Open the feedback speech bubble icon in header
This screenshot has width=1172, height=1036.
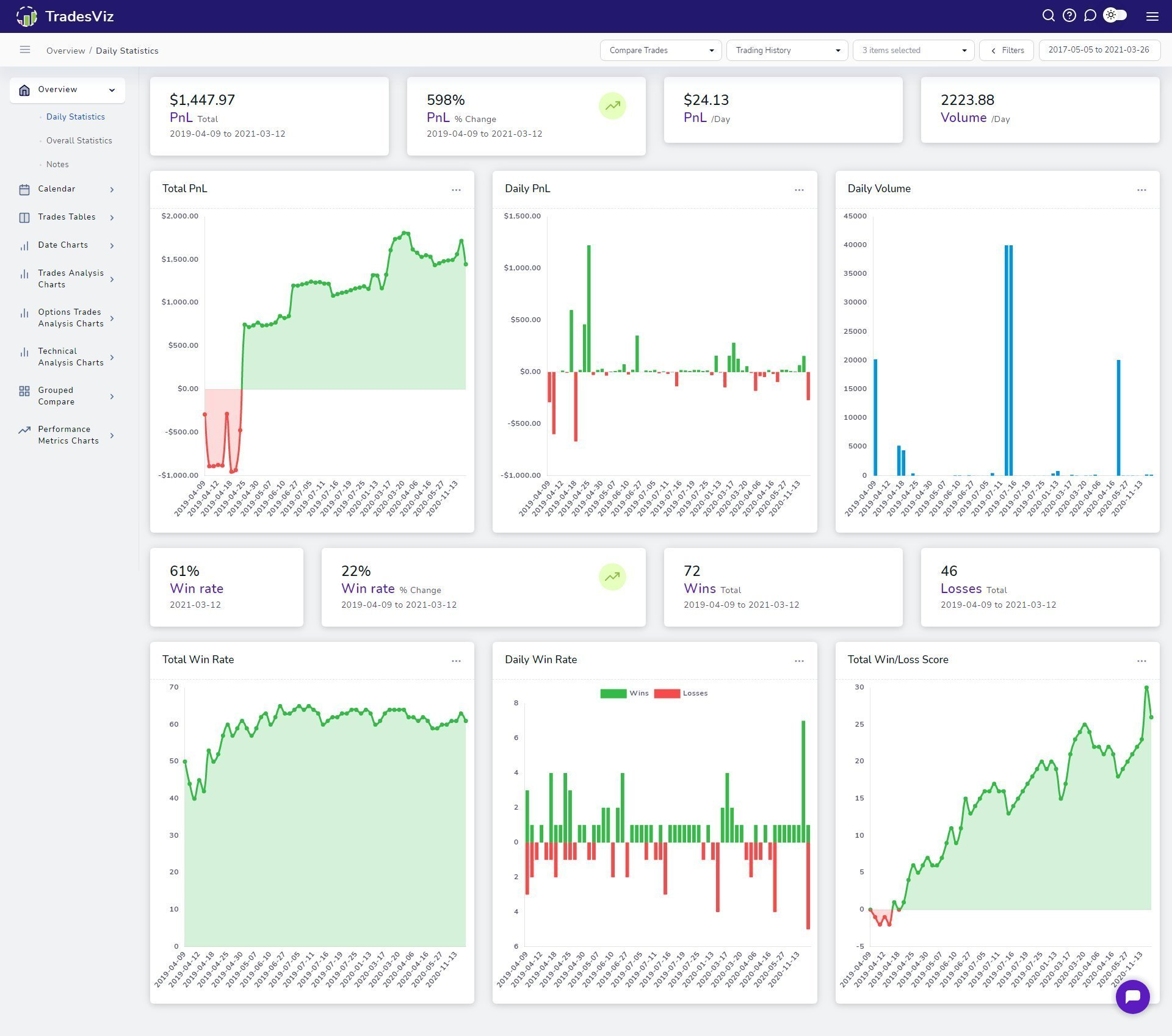point(1090,16)
